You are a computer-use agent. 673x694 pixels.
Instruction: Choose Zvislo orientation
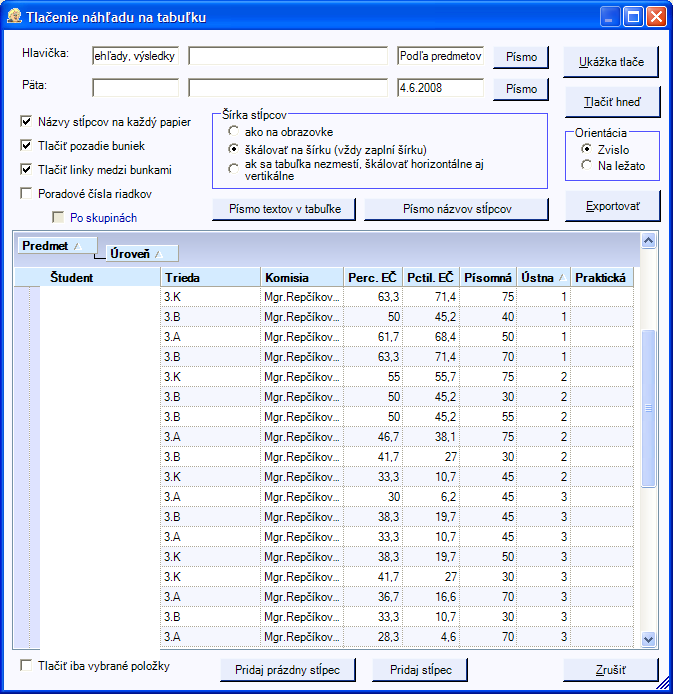point(586,149)
